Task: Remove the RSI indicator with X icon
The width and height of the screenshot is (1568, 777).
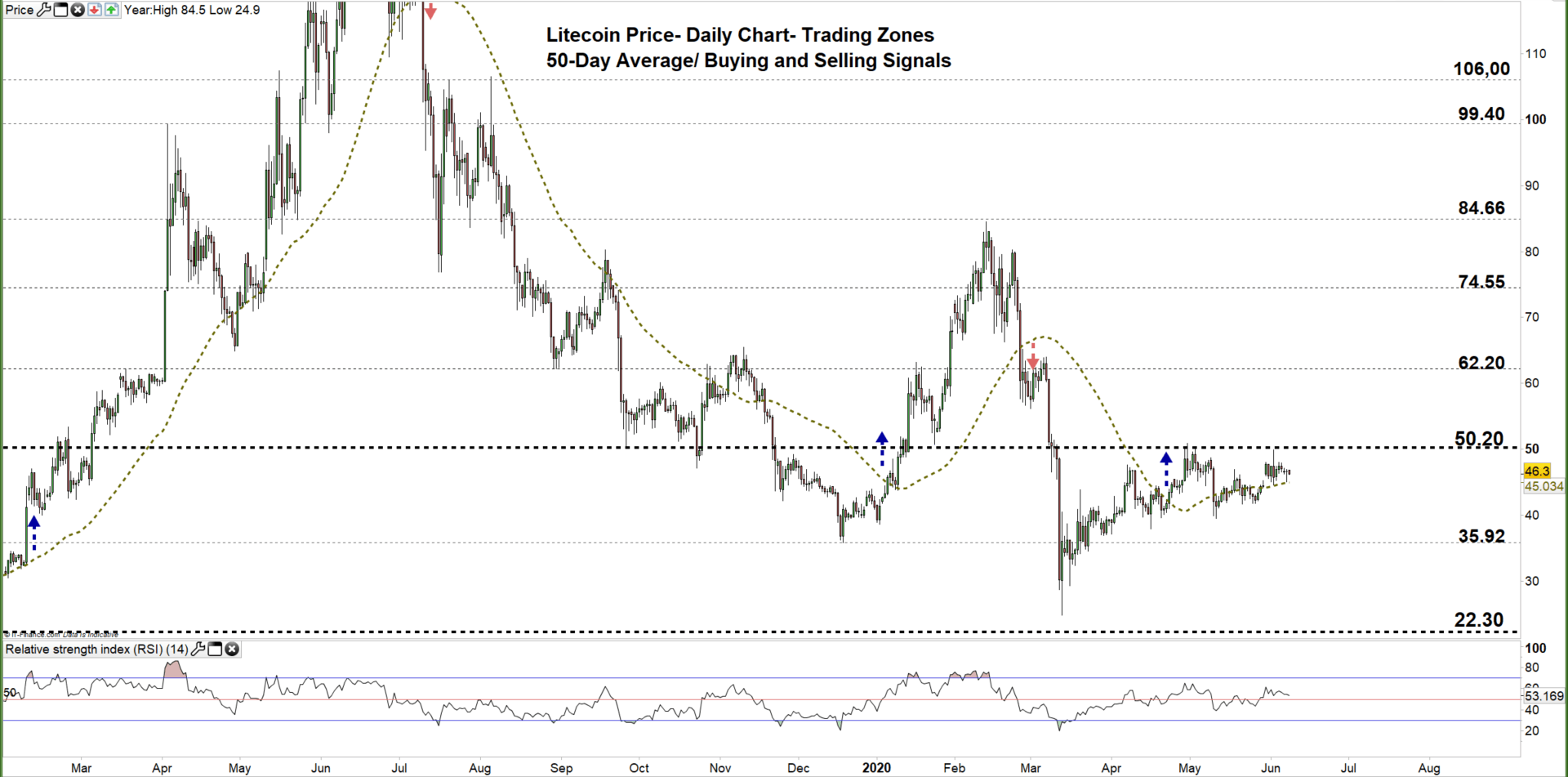Action: (x=232, y=650)
